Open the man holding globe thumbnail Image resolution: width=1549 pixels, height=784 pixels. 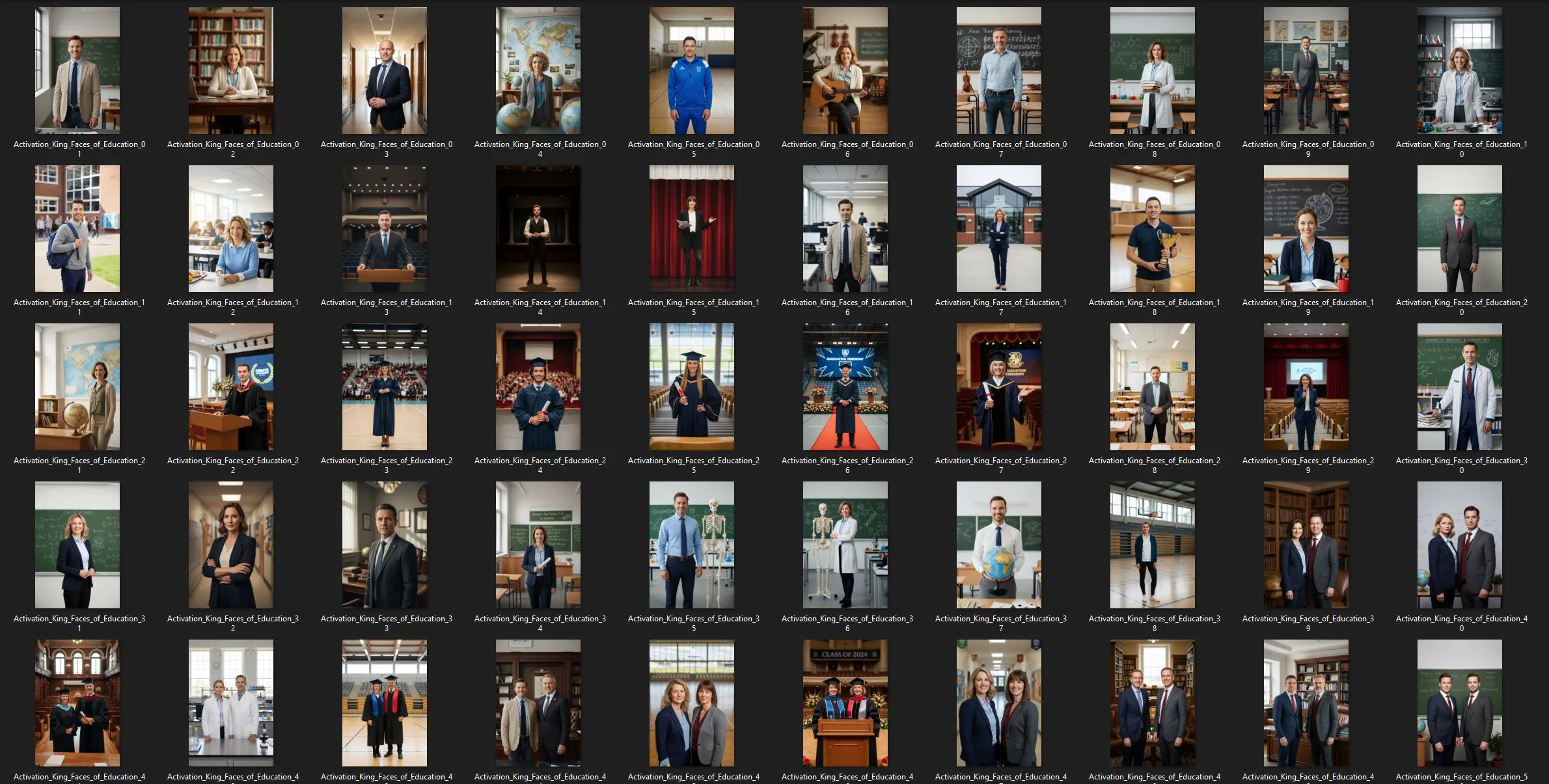click(x=998, y=545)
